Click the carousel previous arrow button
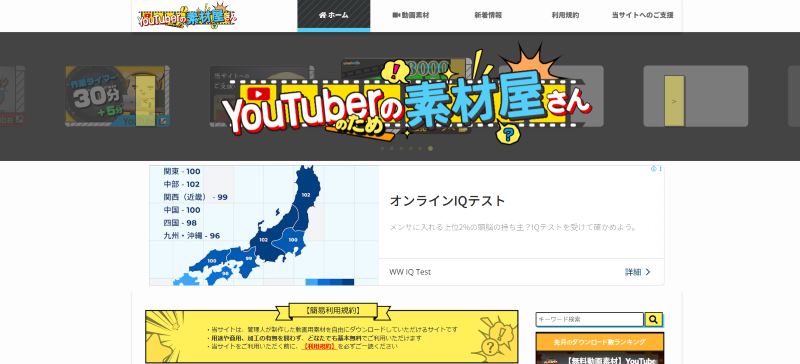Image resolution: width=800 pixels, height=364 pixels. tap(146, 101)
